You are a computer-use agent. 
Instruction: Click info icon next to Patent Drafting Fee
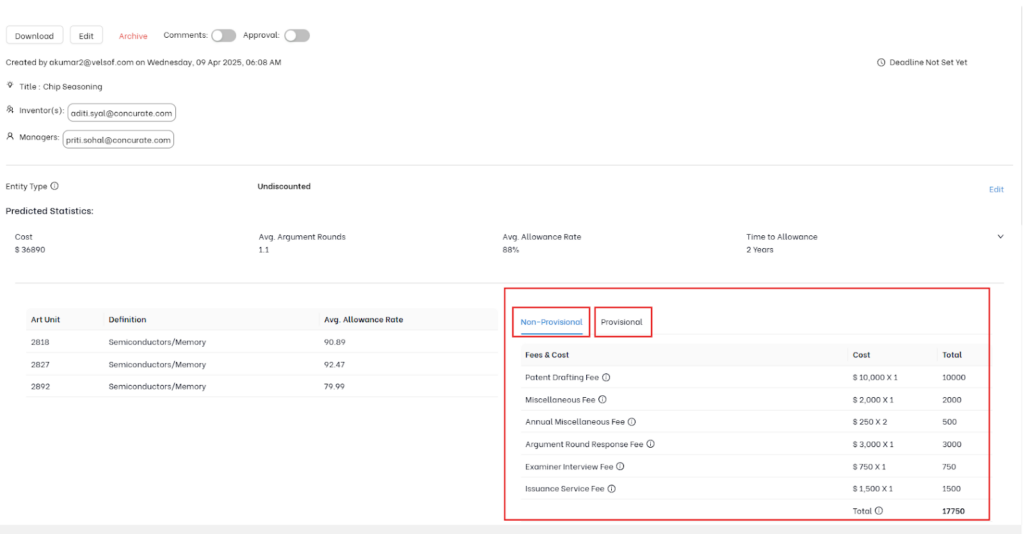tap(606, 377)
